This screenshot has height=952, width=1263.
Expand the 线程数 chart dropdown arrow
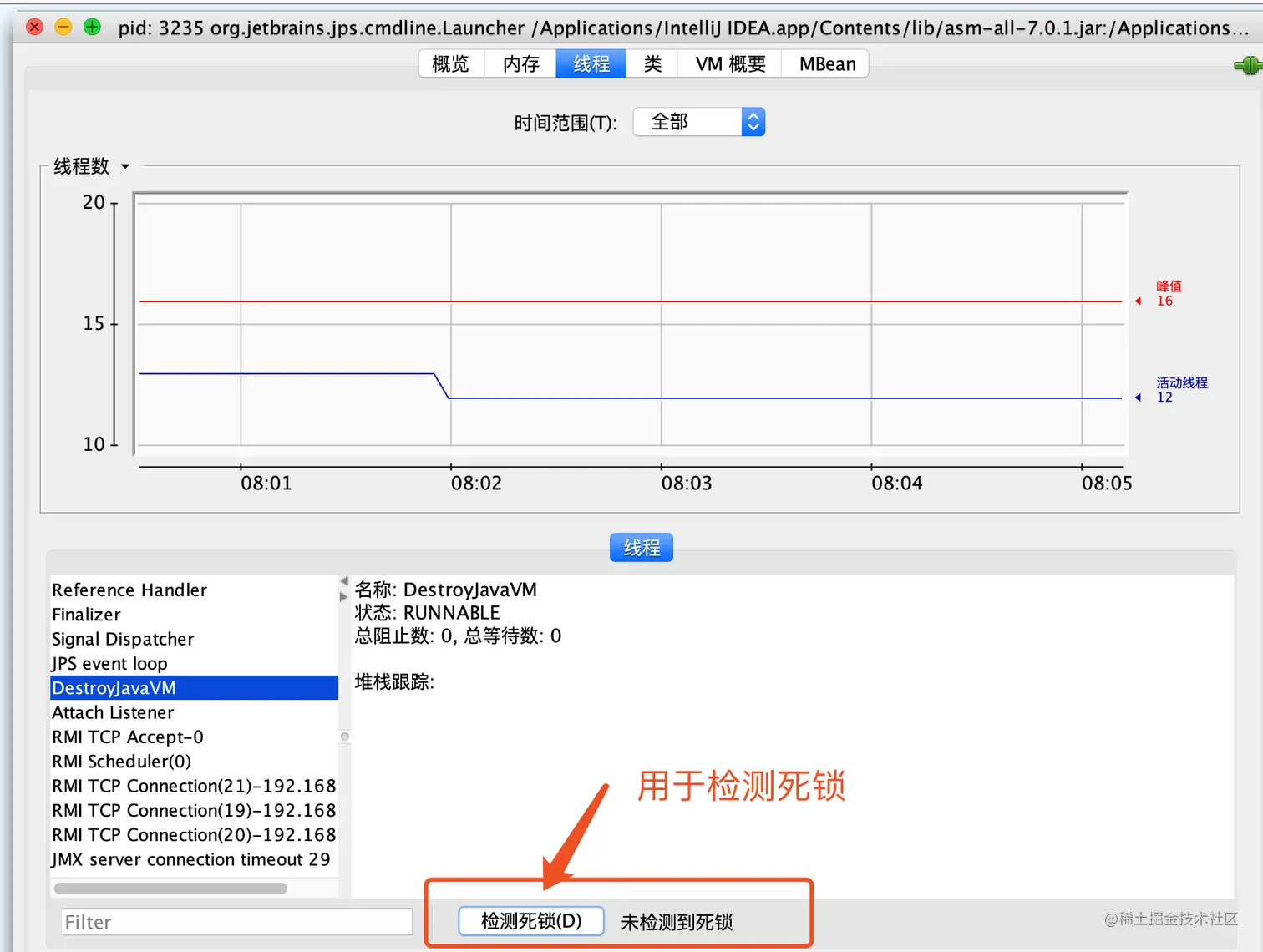125,166
